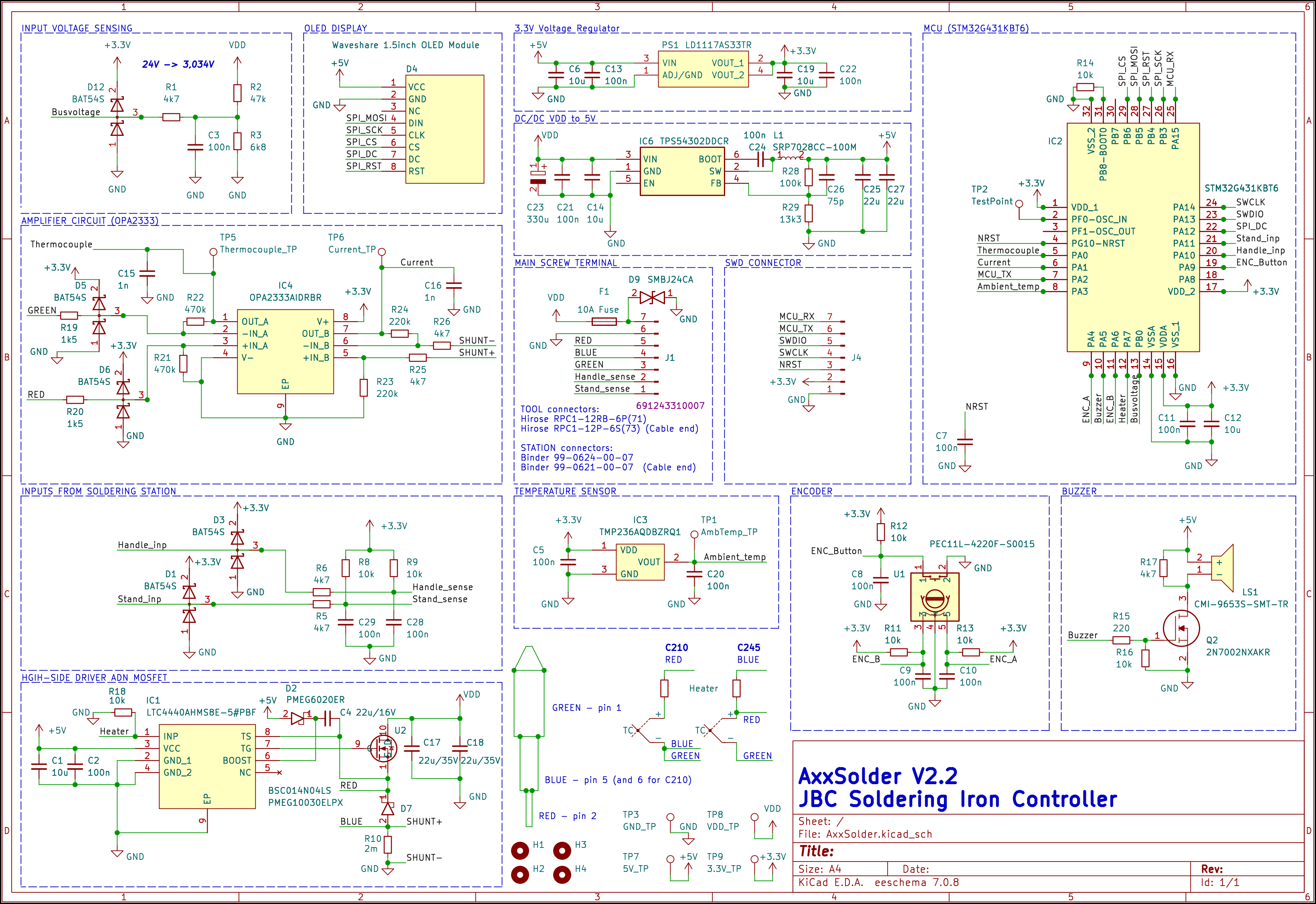The width and height of the screenshot is (1316, 904).
Task: Select the 10A Fuse F1 symbol
Action: click(x=604, y=322)
